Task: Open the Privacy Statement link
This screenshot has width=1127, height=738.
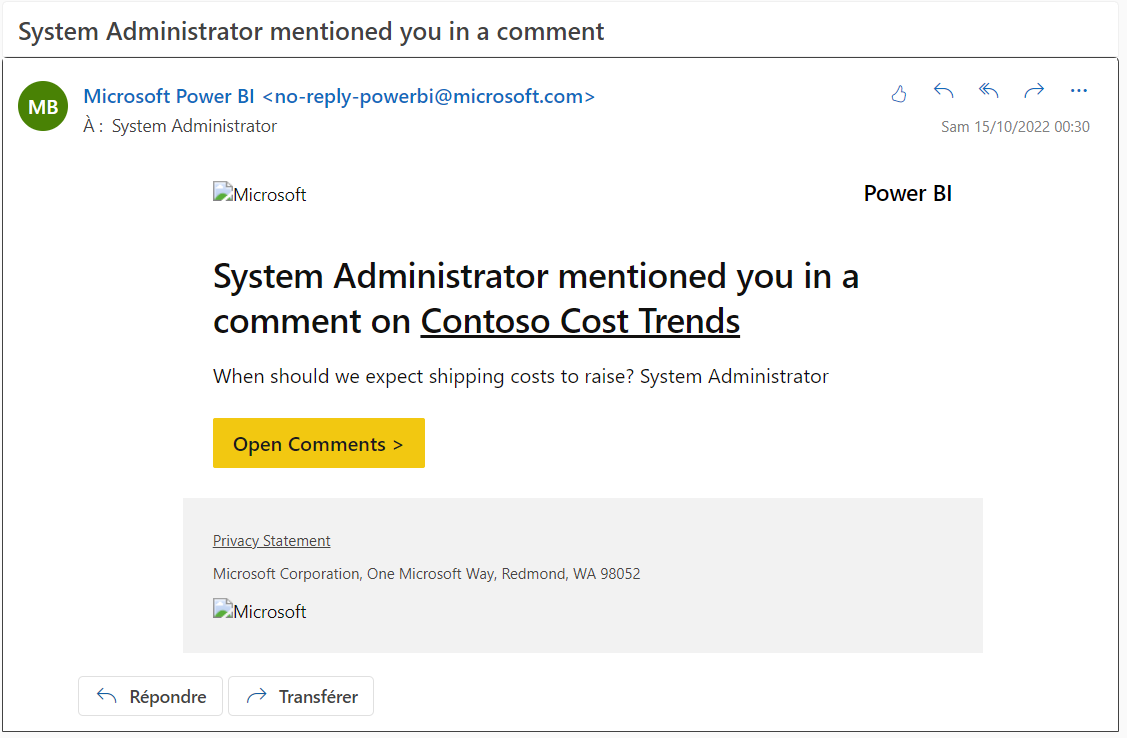Action: tap(272, 540)
